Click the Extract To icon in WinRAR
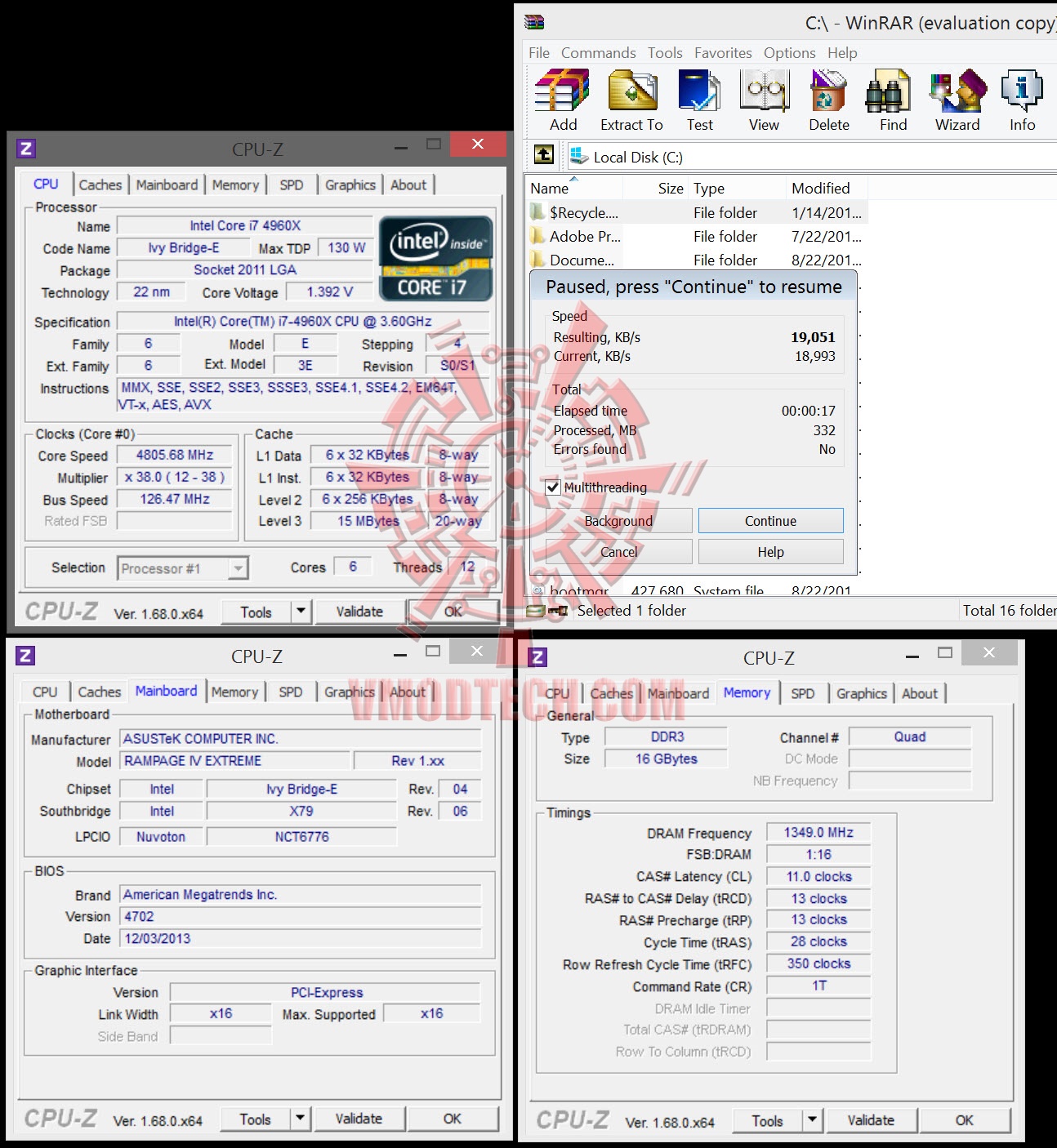 632,91
